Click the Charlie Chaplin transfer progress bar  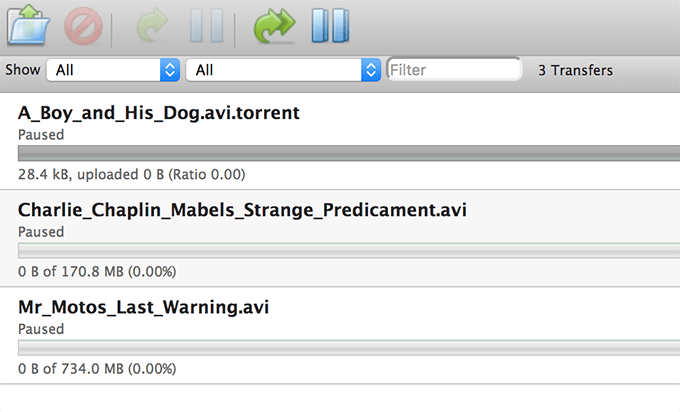tap(348, 251)
